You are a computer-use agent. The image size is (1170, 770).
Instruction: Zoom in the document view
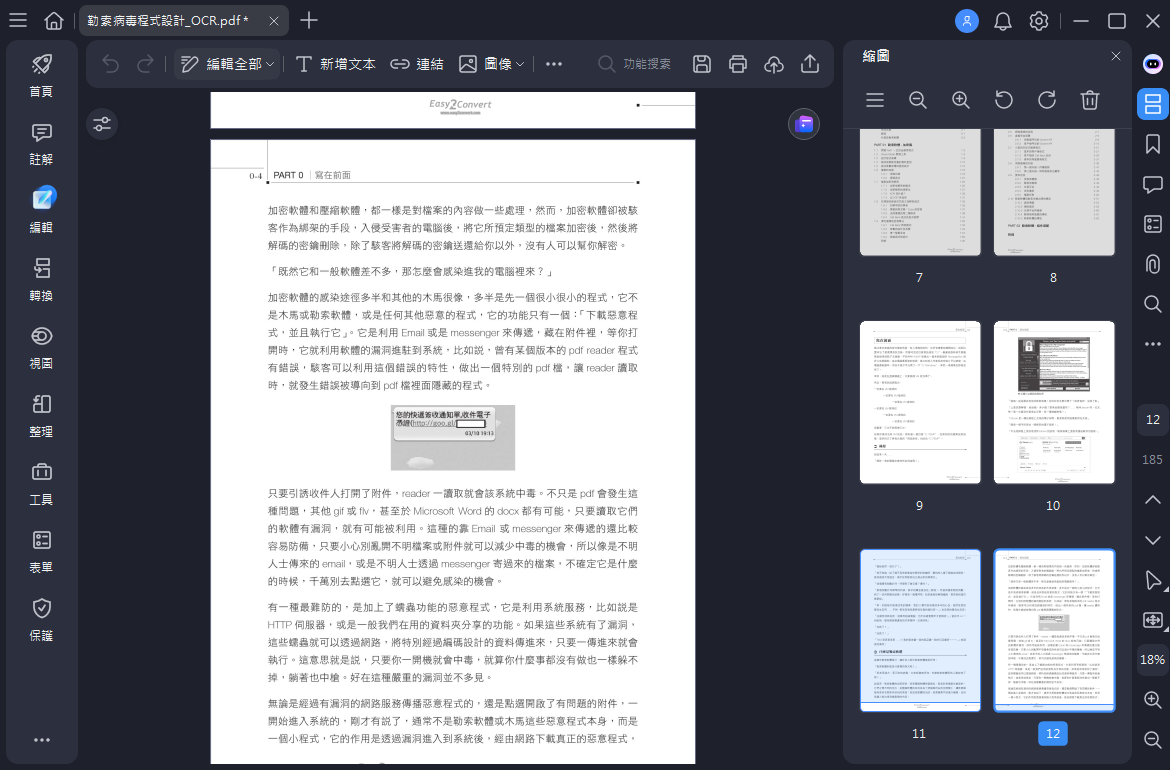click(x=1153, y=700)
